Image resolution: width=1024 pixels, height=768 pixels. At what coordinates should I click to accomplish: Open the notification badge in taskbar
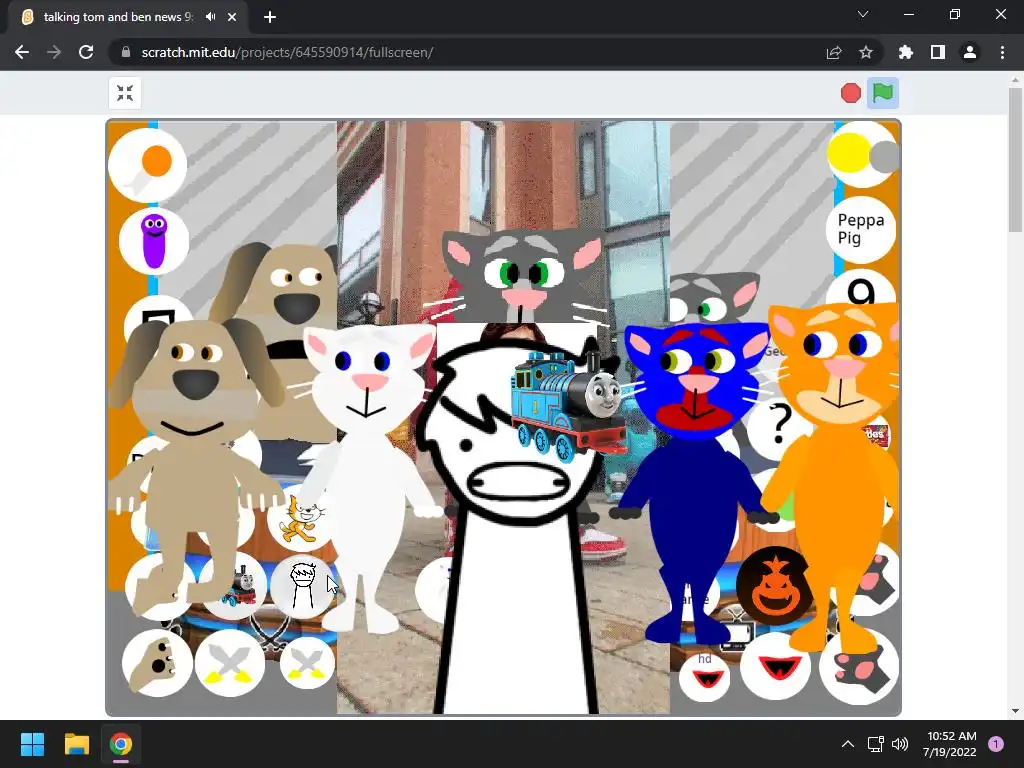tap(996, 744)
